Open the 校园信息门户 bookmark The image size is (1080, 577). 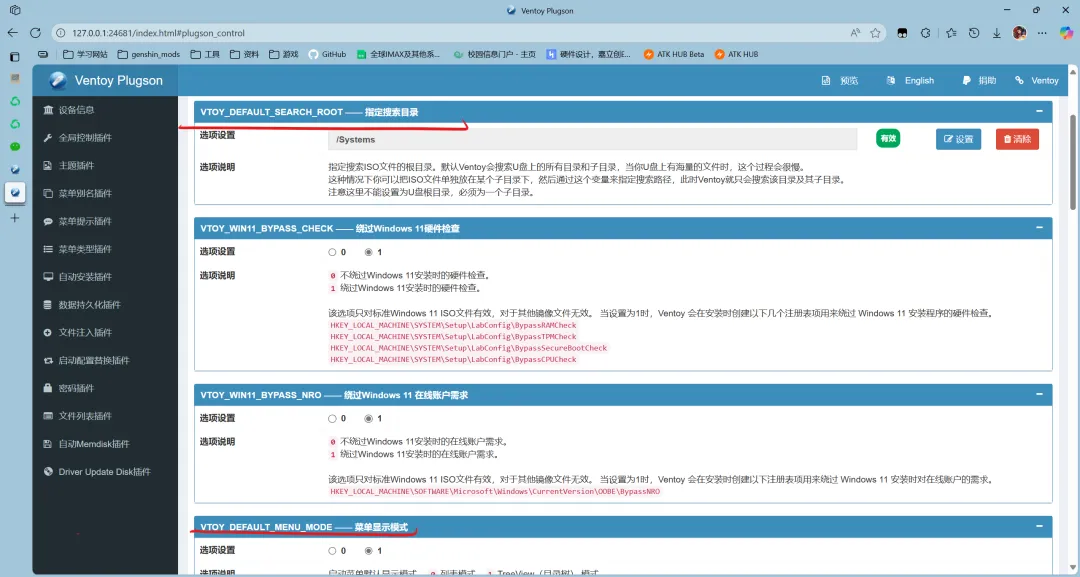tap(495, 54)
